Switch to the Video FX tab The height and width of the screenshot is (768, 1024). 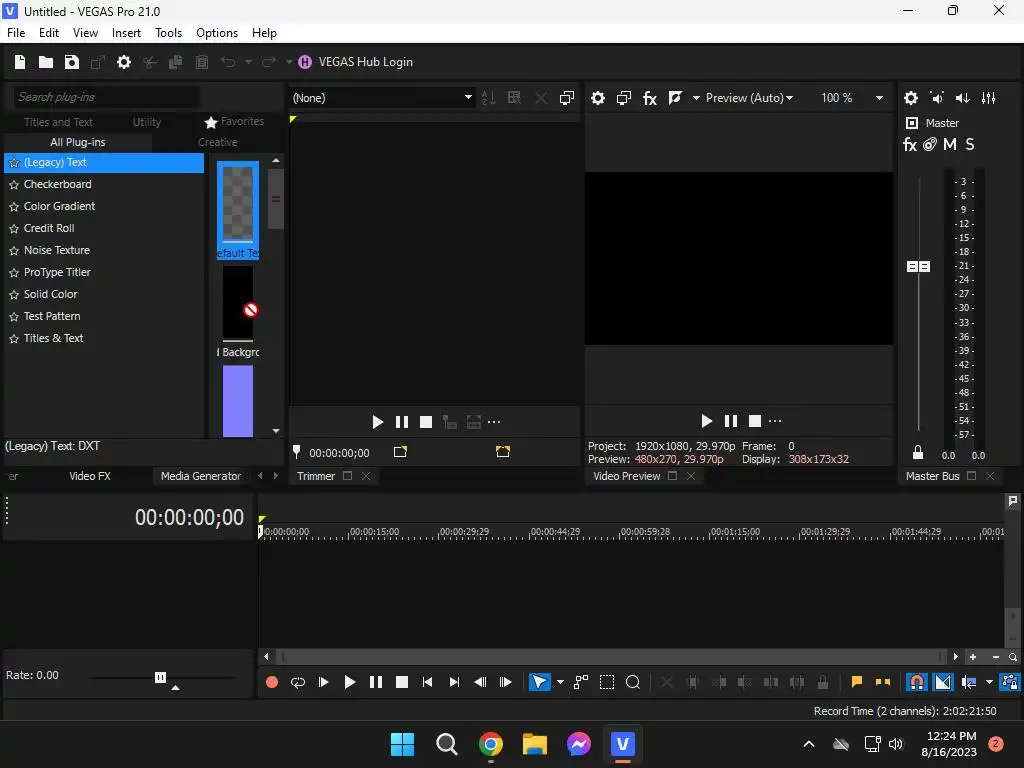89,476
